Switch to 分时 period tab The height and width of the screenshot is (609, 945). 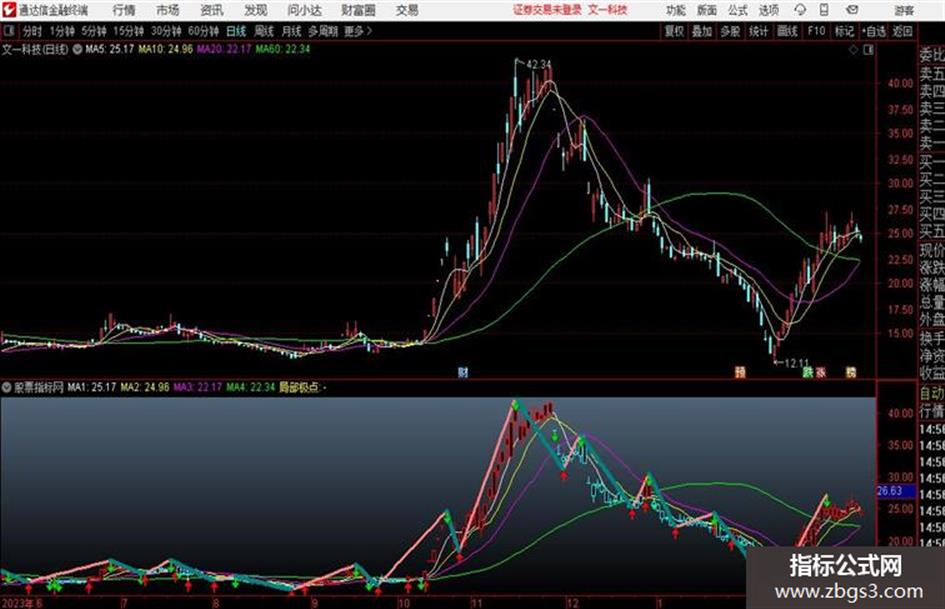pyautogui.click(x=33, y=31)
